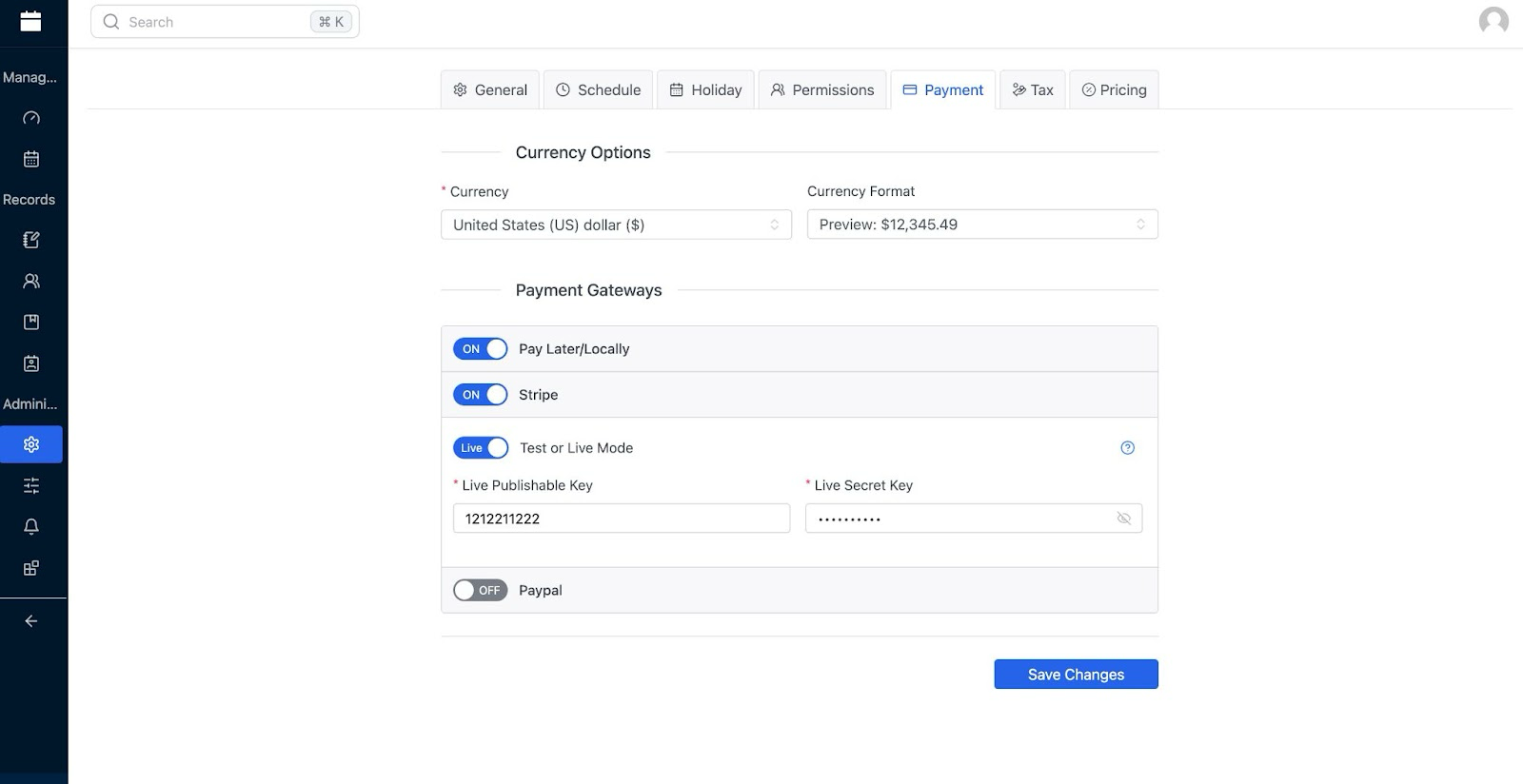Switch to the Pricing tab
The image size is (1523, 784).
[1114, 89]
